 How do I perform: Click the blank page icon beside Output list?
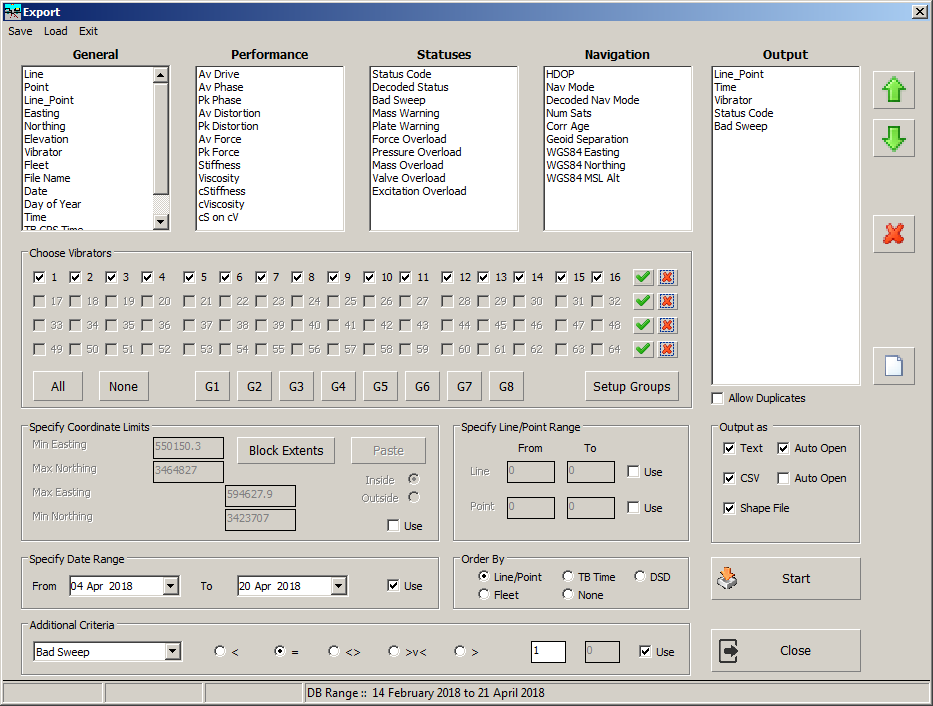pos(893,366)
